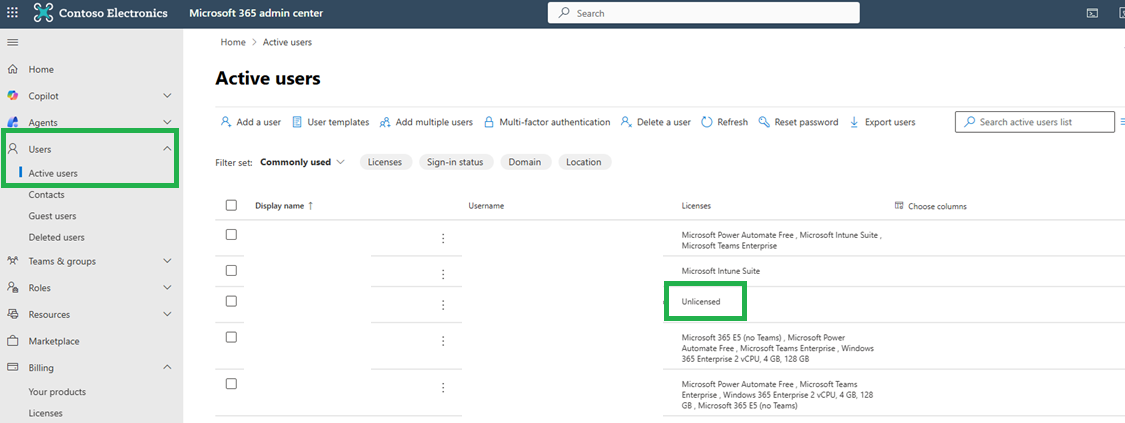The width and height of the screenshot is (1125, 423).
Task: Click the Export users download icon
Action: 855,122
